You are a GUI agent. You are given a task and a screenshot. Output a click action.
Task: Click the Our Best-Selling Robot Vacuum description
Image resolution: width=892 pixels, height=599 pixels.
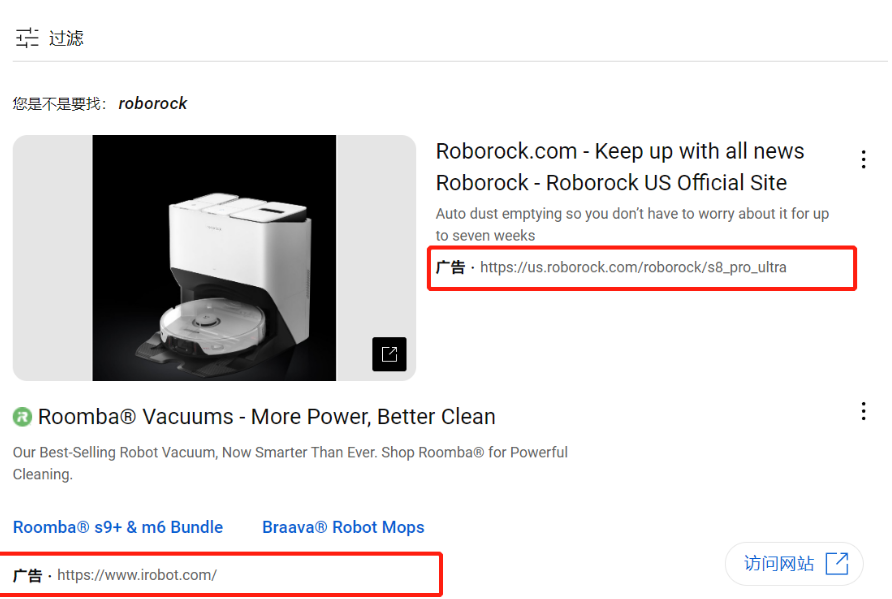coord(290,463)
